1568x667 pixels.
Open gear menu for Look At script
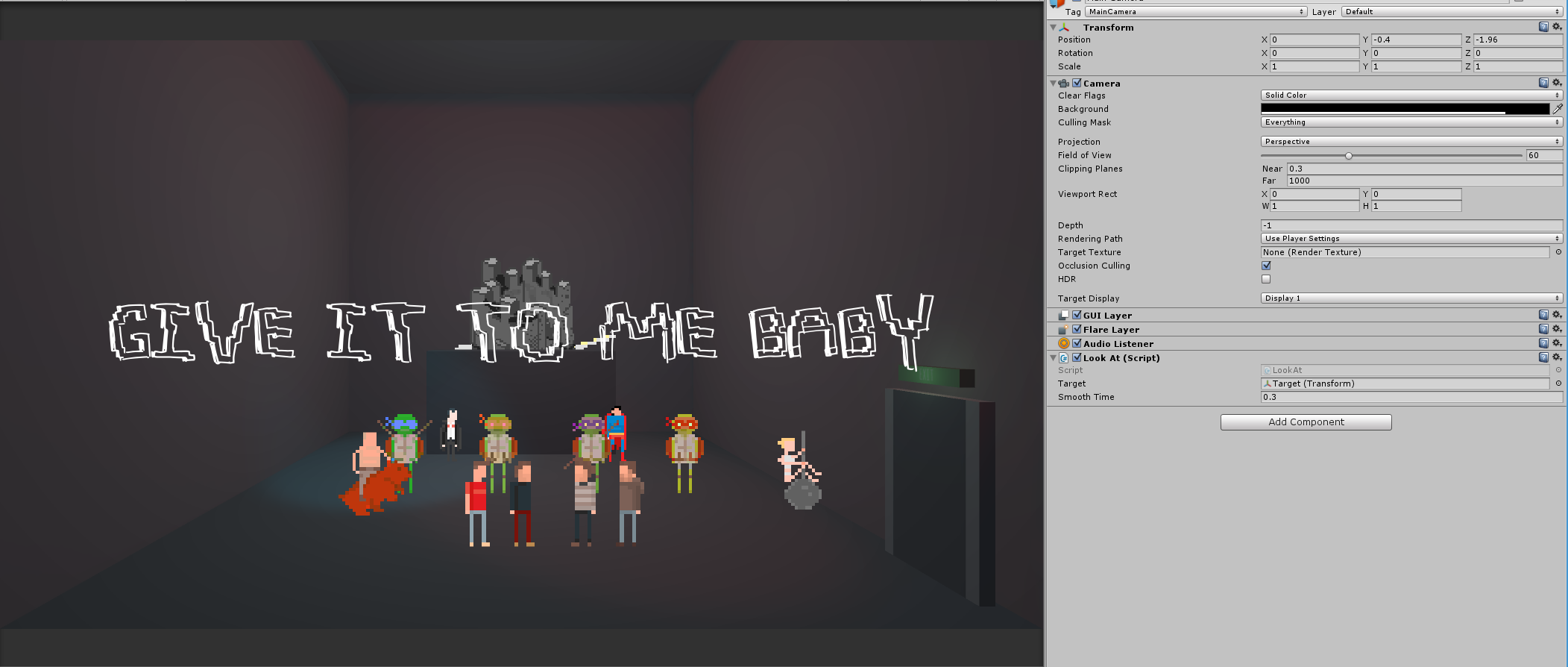click(1557, 357)
